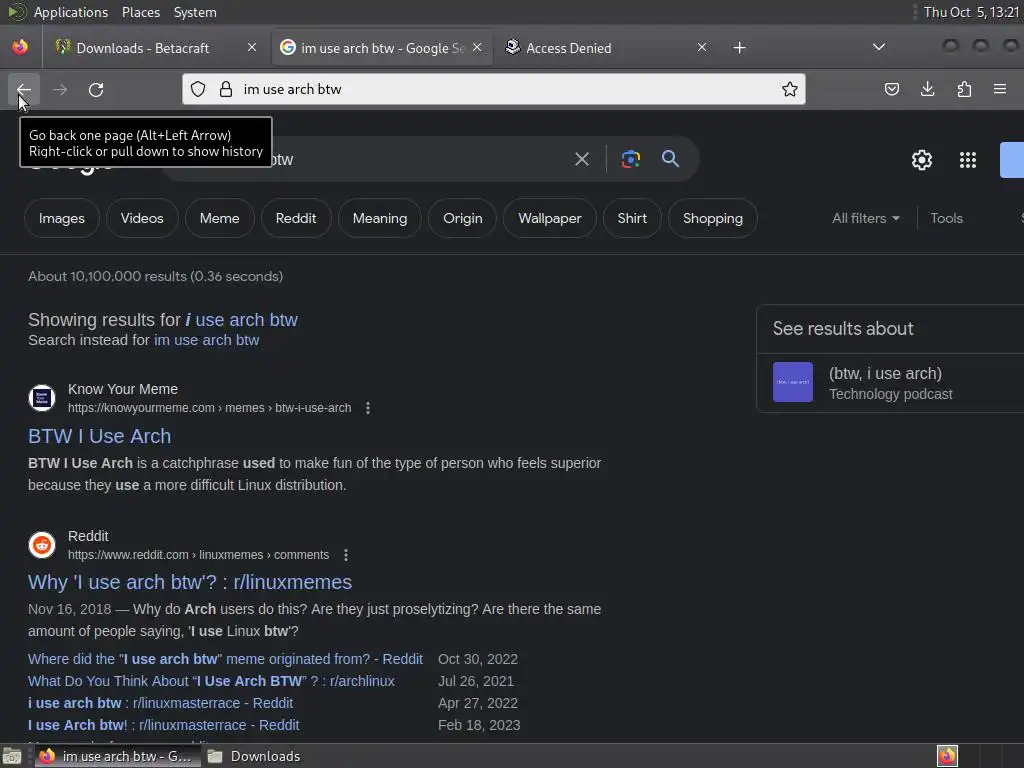Open the Pocket save icon
This screenshot has height=768, width=1024.
891,89
